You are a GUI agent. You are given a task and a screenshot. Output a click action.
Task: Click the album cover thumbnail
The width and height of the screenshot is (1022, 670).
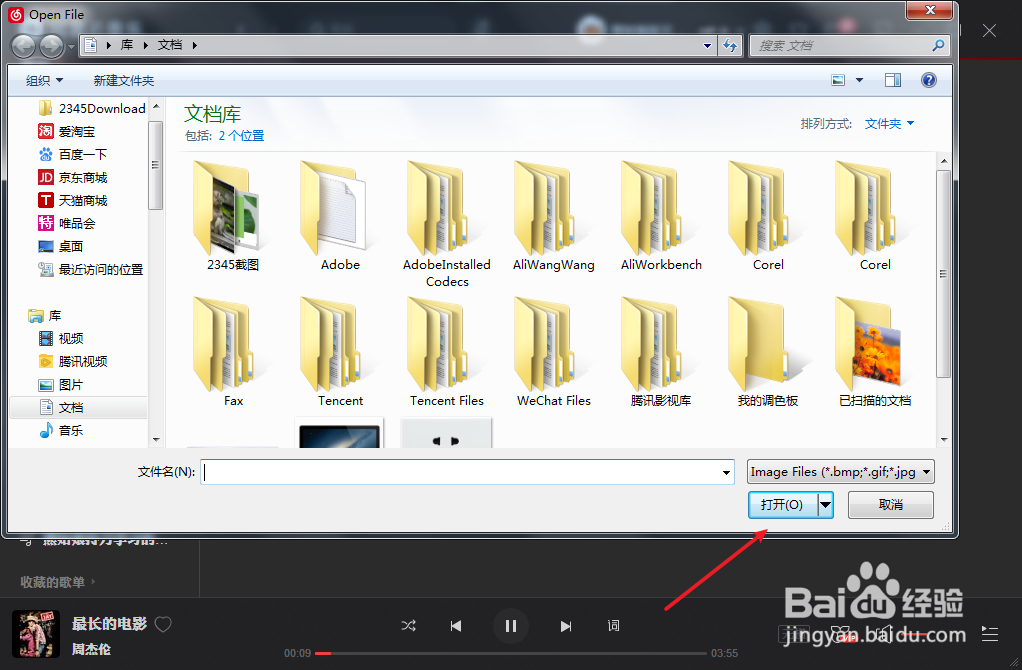click(x=36, y=634)
